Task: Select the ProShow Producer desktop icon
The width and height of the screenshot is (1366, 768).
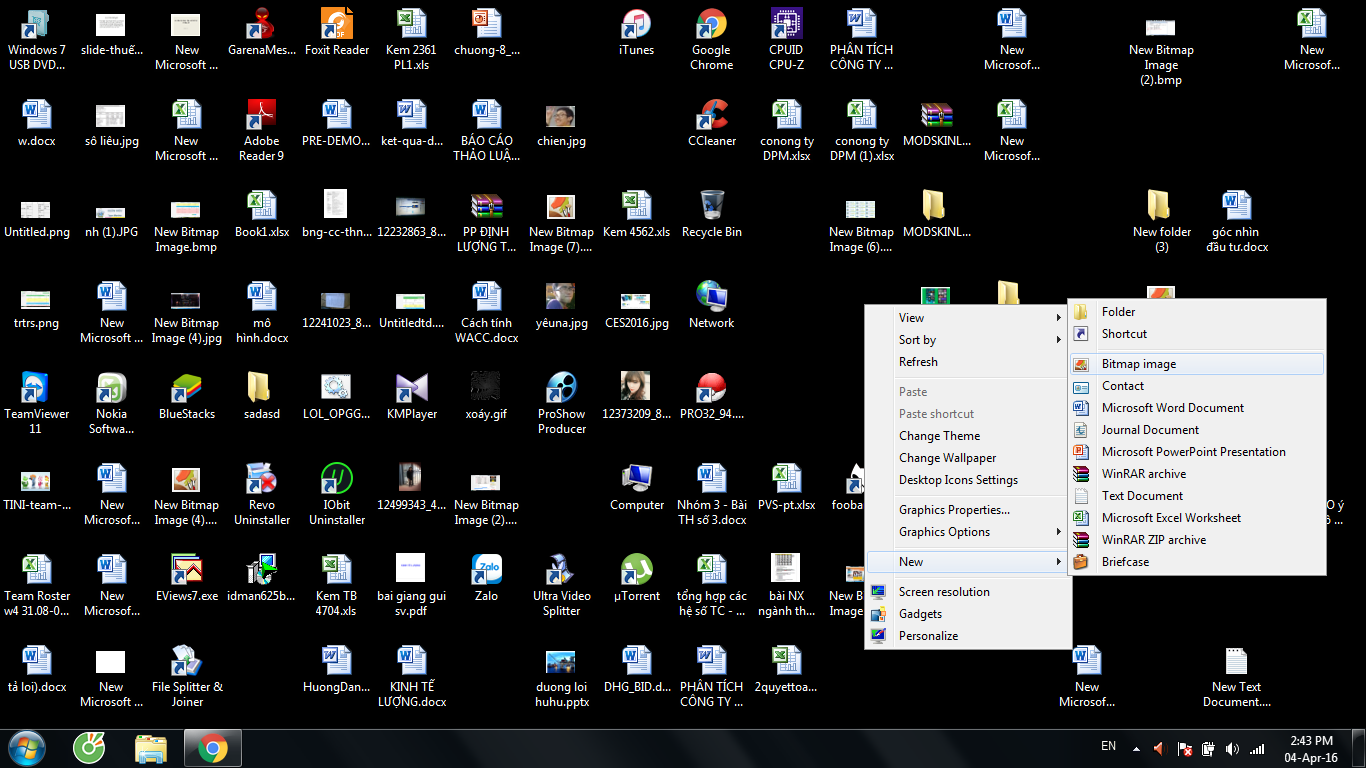Action: (562, 404)
